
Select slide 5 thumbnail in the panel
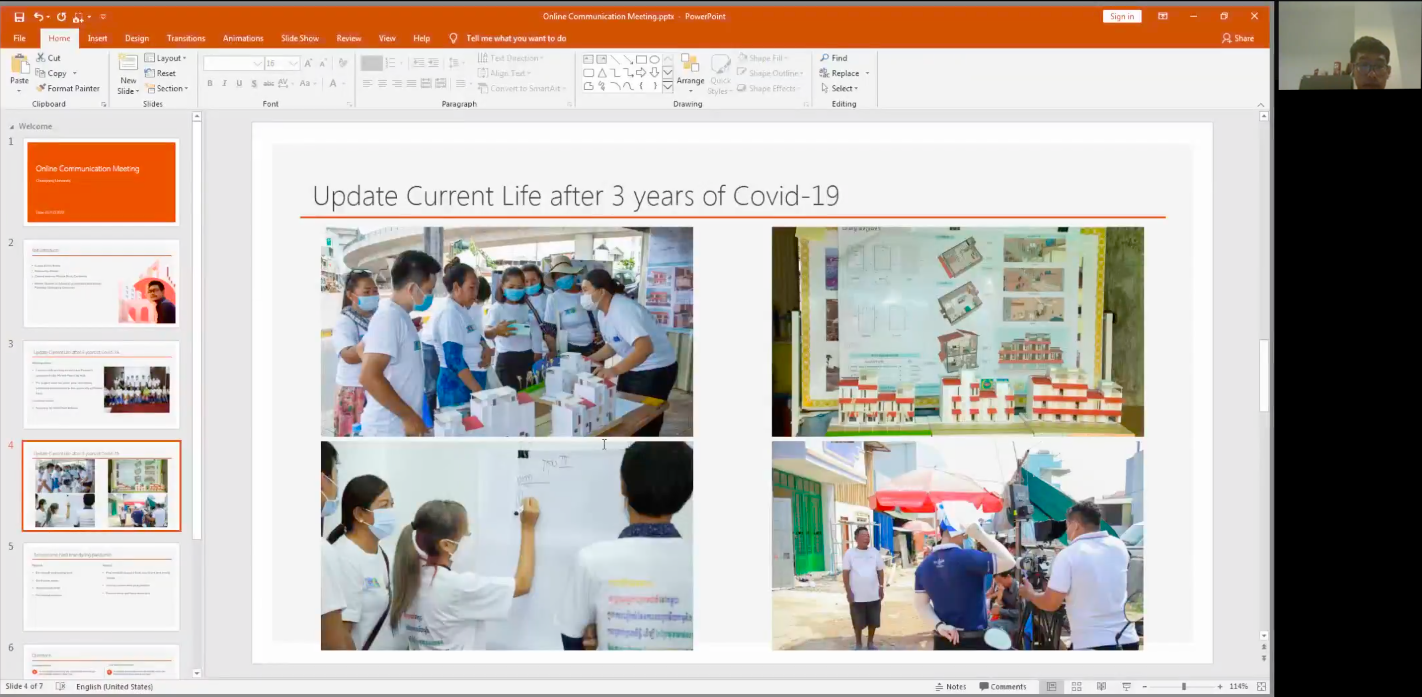[101, 587]
